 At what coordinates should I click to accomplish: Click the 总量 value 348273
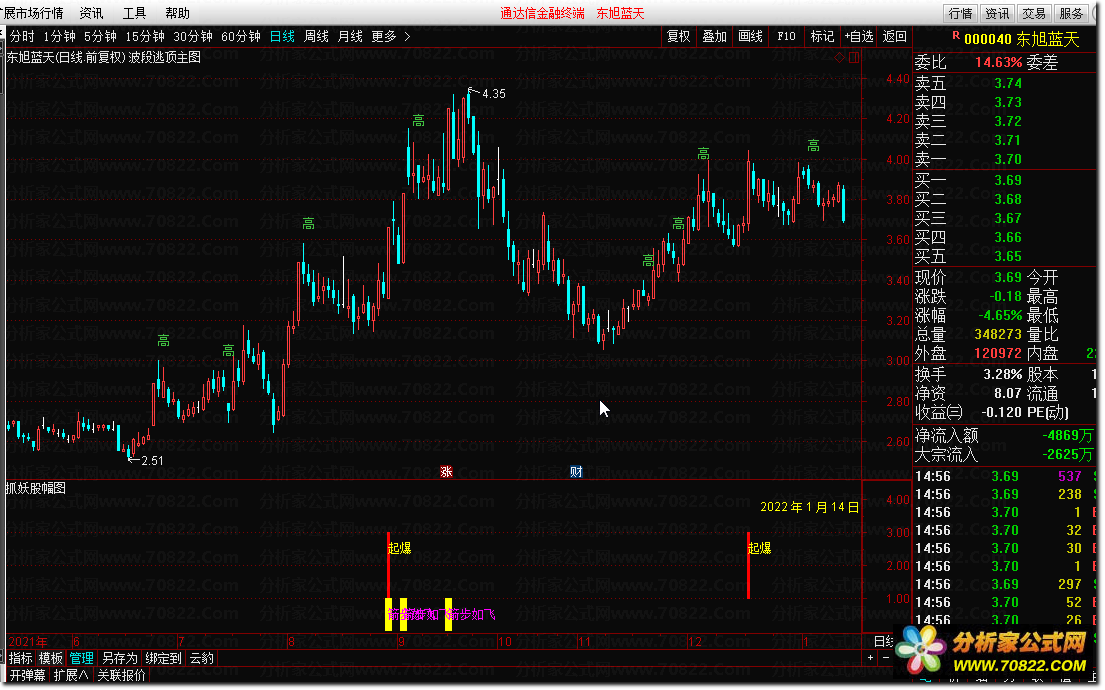coord(998,334)
